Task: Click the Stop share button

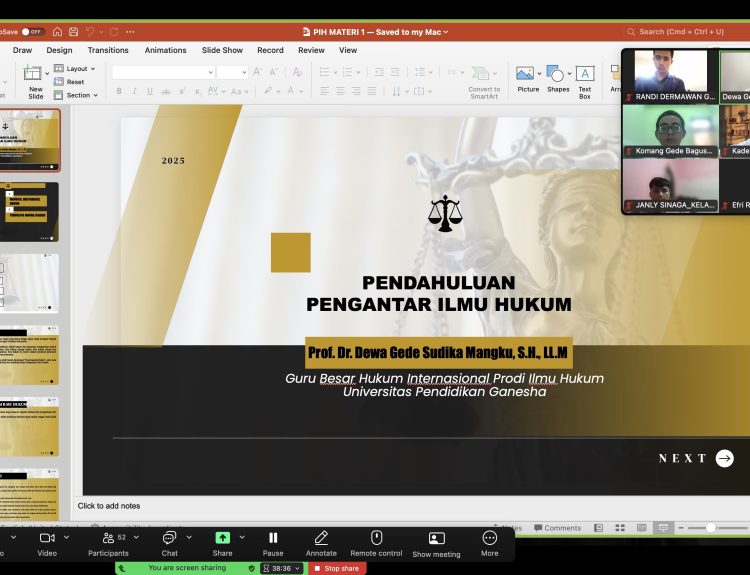Action: click(337, 568)
